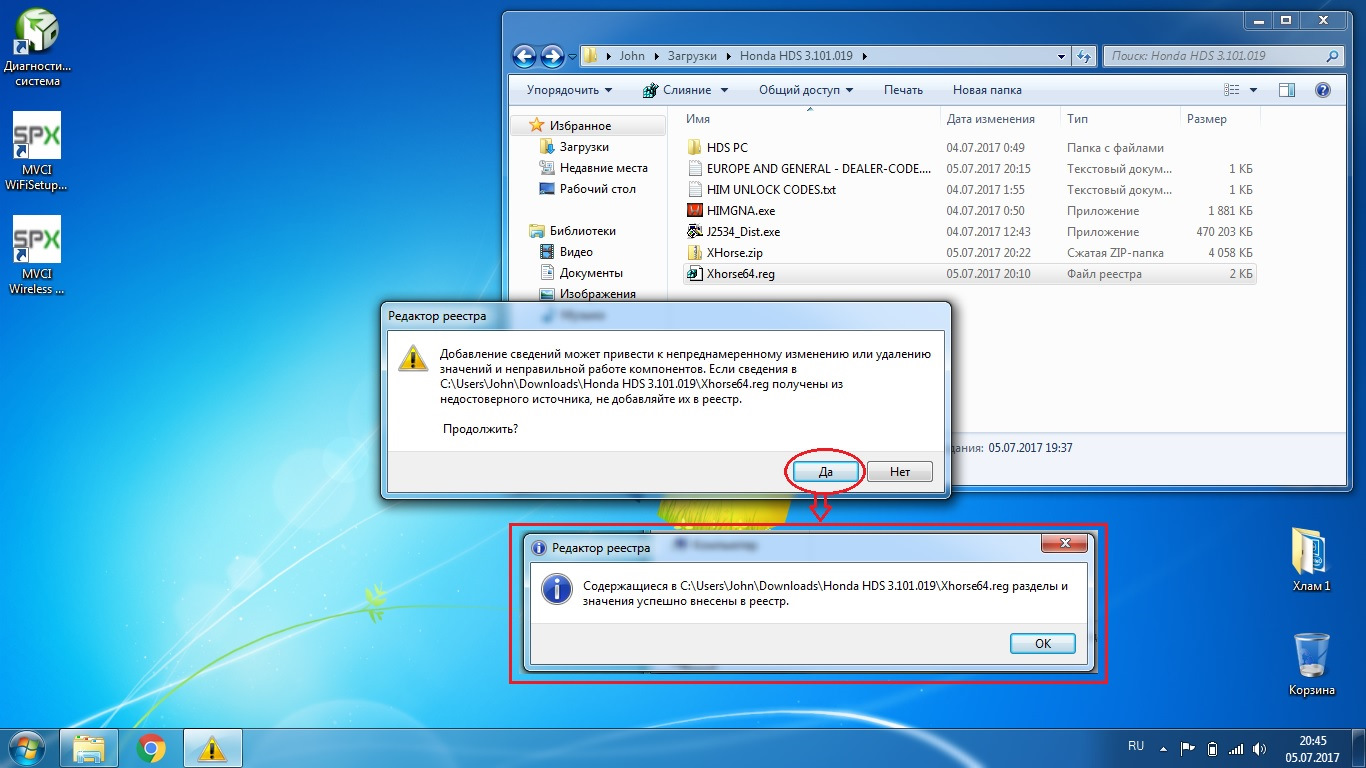Go forward in Explorer navigation
The image size is (1366, 768).
[552, 56]
